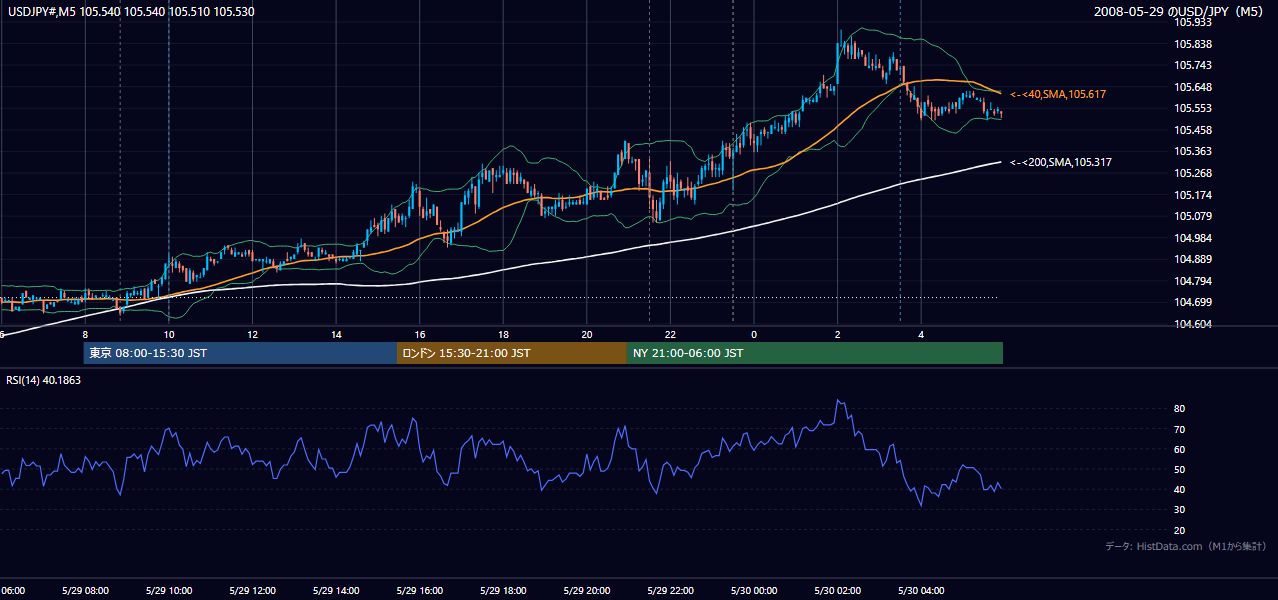Click the 5/29 20:00 date label

587,591
